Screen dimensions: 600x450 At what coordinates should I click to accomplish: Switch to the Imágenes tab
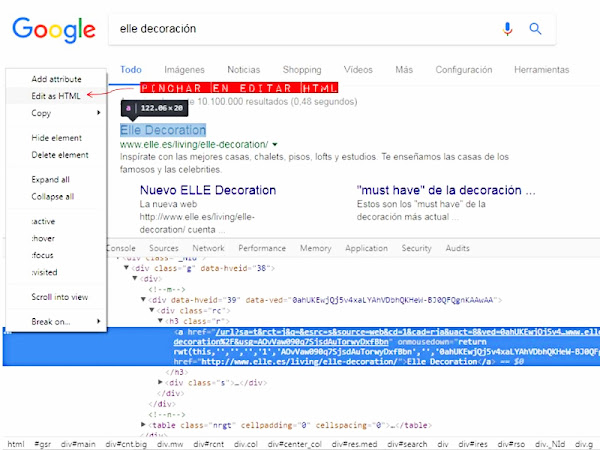184,70
